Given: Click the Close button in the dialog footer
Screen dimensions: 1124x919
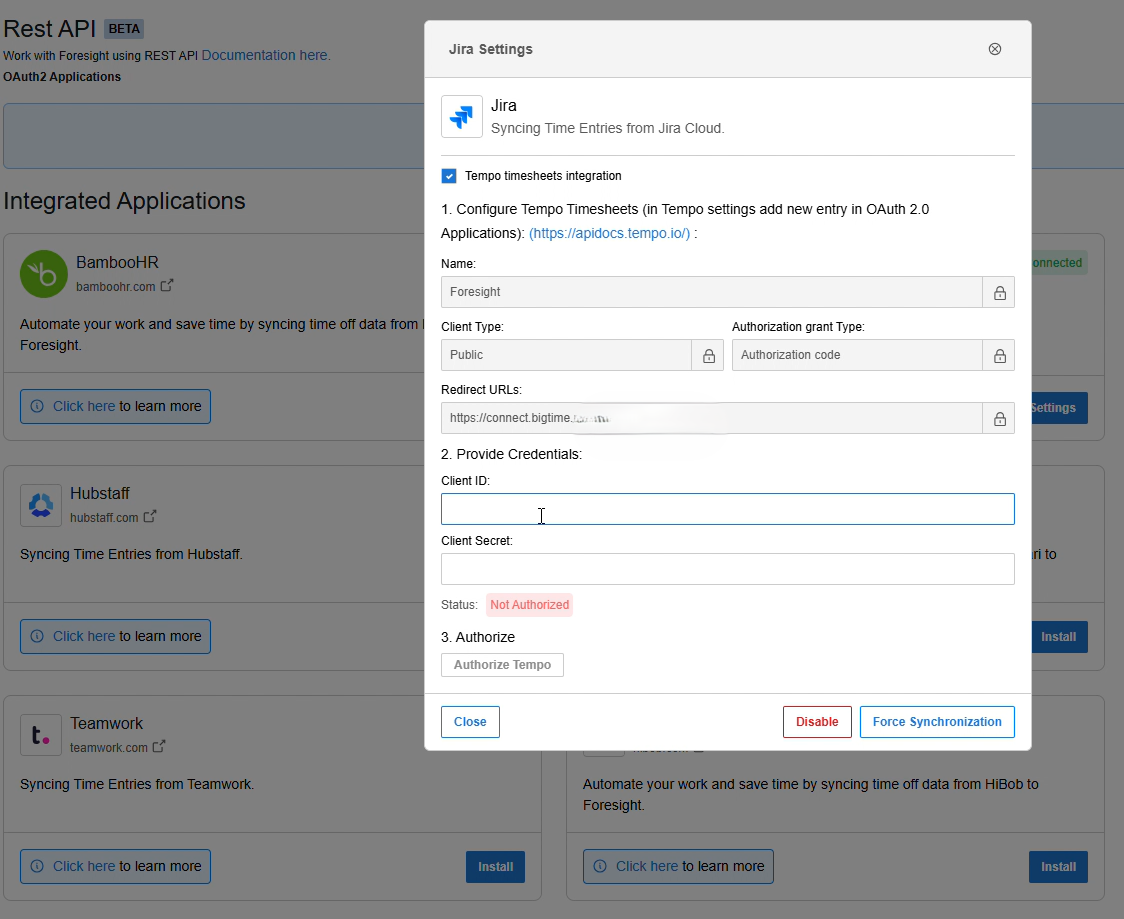Looking at the screenshot, I should click(470, 722).
